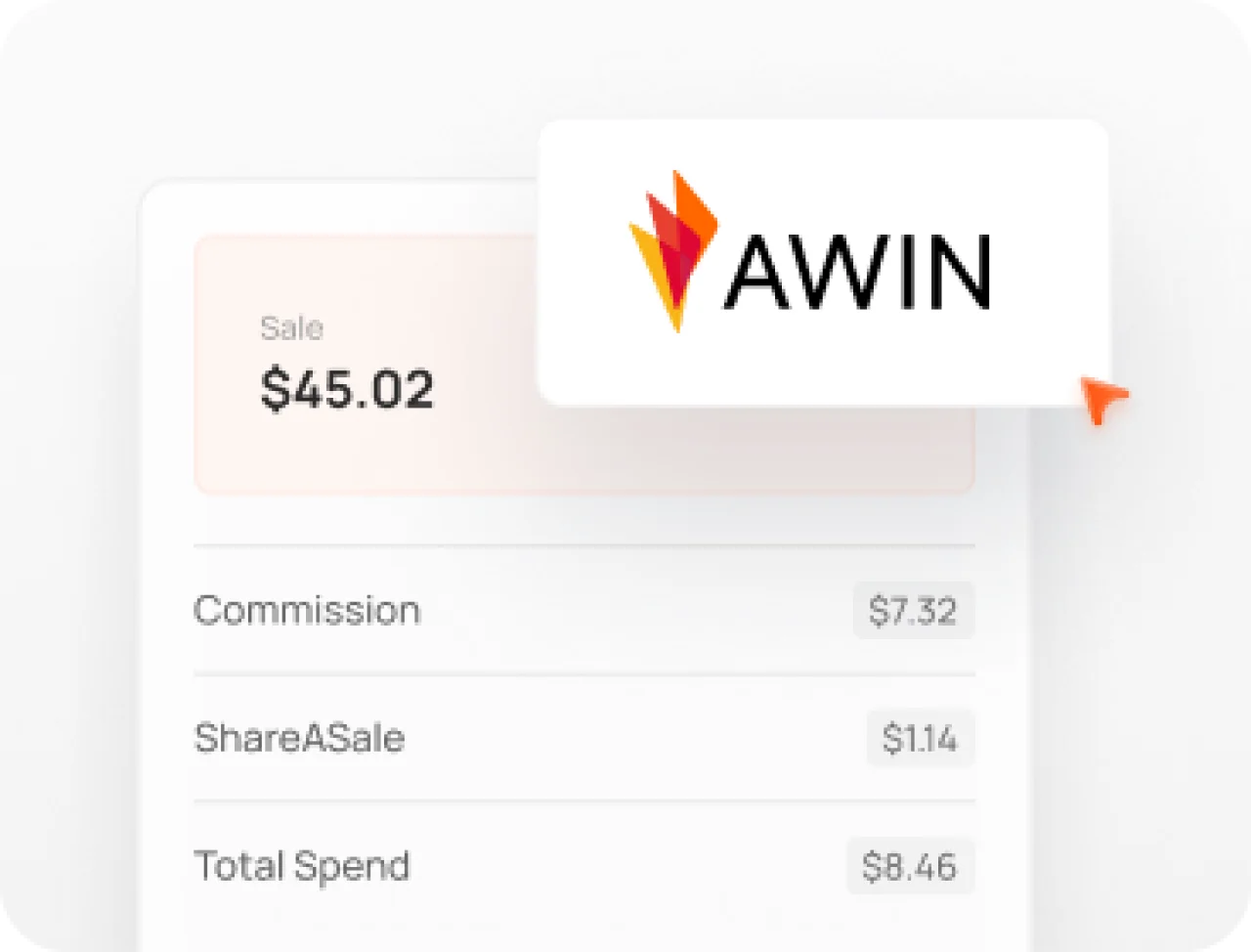Click the divider between ShareASale and Total Spend

pos(583,801)
